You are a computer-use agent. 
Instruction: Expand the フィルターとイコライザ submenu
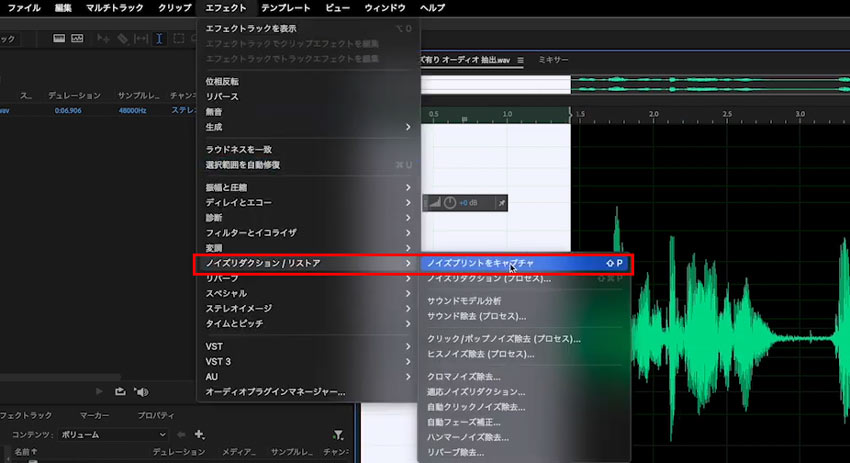point(308,233)
